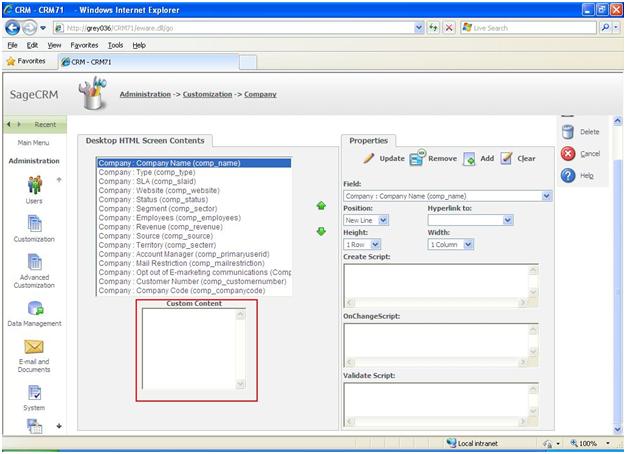The image size is (626, 454).
Task: Click the Local intranet zone icon
Action: pyautogui.click(x=451, y=443)
